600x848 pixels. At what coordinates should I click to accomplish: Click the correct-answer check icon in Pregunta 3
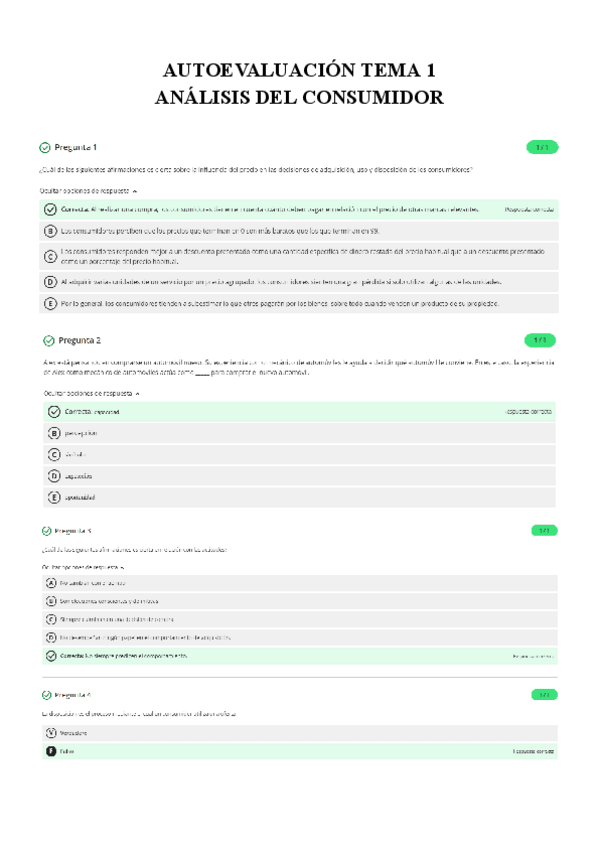(50, 656)
